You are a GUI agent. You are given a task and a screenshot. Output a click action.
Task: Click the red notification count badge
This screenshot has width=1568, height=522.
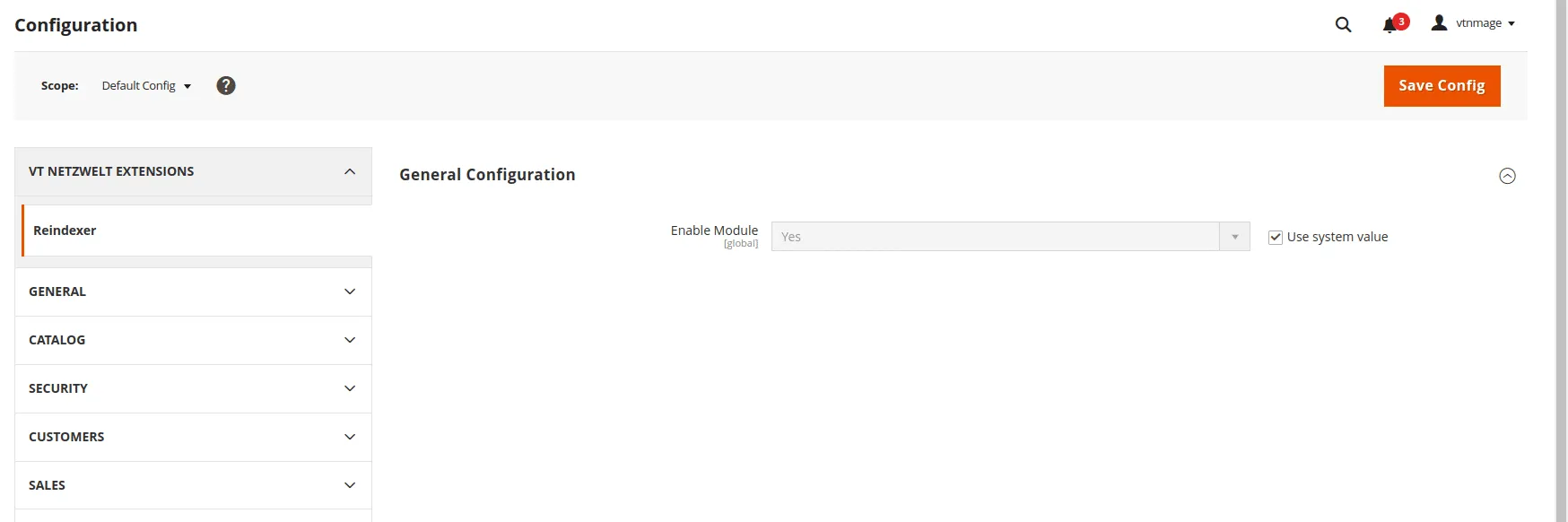pyautogui.click(x=1401, y=21)
